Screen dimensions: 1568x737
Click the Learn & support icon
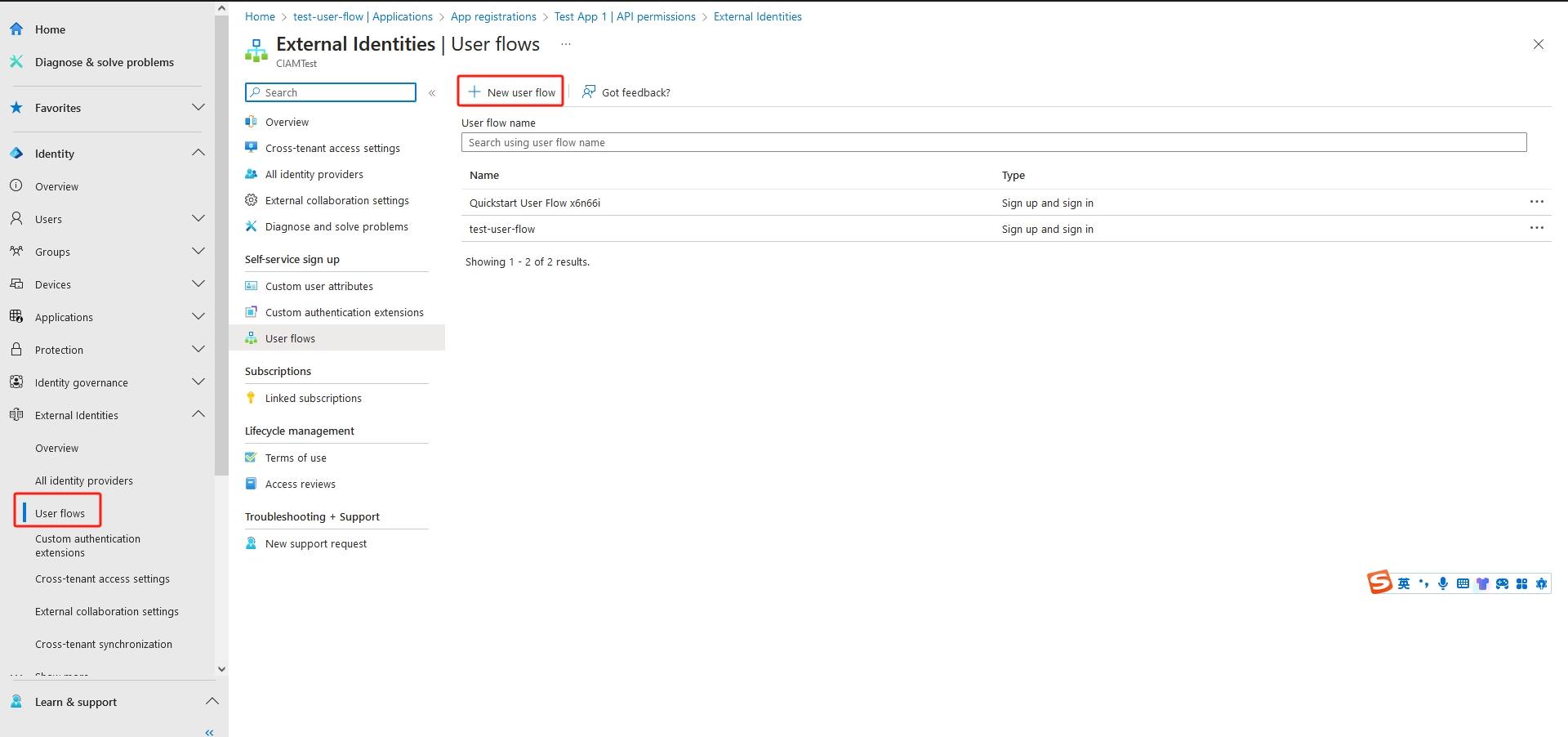pos(16,702)
